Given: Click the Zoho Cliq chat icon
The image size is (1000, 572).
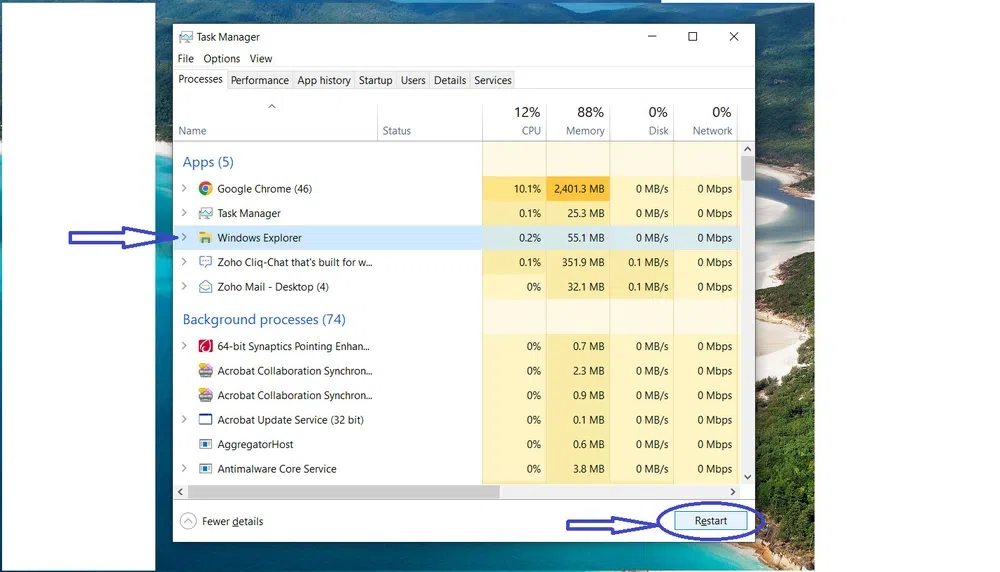Looking at the screenshot, I should coord(205,262).
